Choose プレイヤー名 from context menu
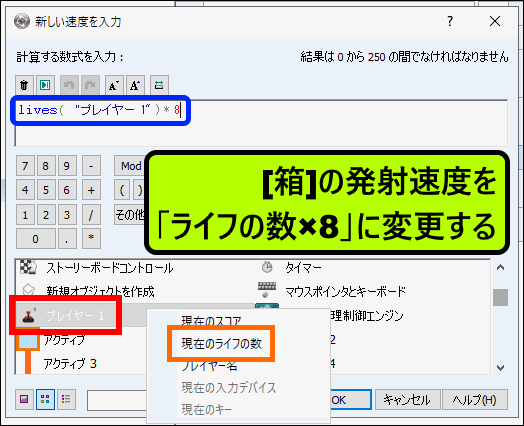Image resolution: width=524 pixels, height=426 pixels. (x=209, y=366)
